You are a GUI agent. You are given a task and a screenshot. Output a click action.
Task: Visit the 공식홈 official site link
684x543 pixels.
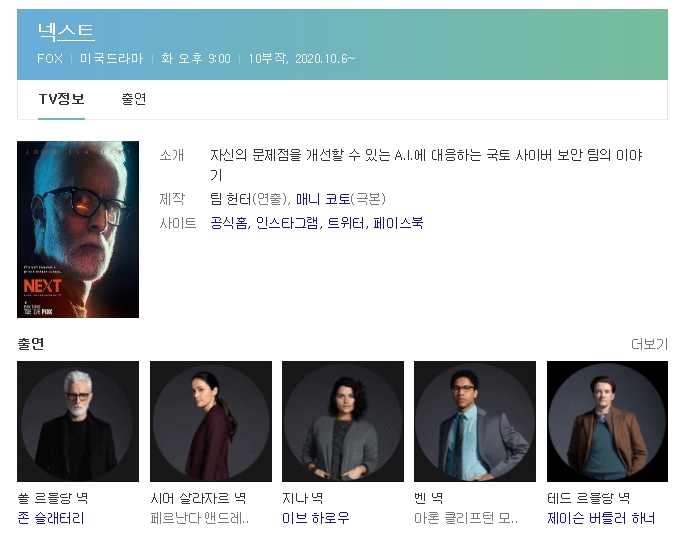(229, 223)
